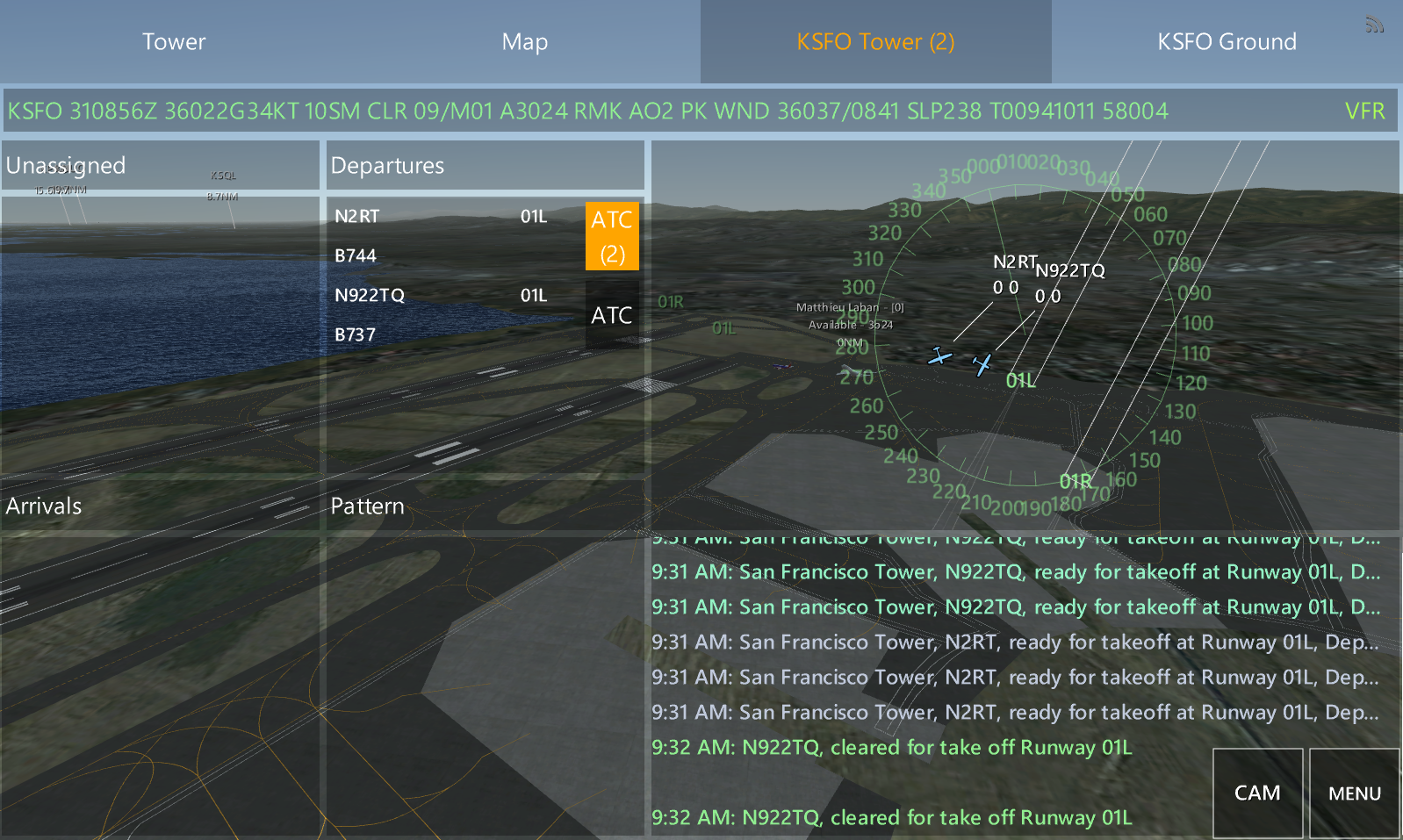Viewport: 1403px width, 840px height.
Task: Open the CAM camera button
Action: click(x=1257, y=793)
